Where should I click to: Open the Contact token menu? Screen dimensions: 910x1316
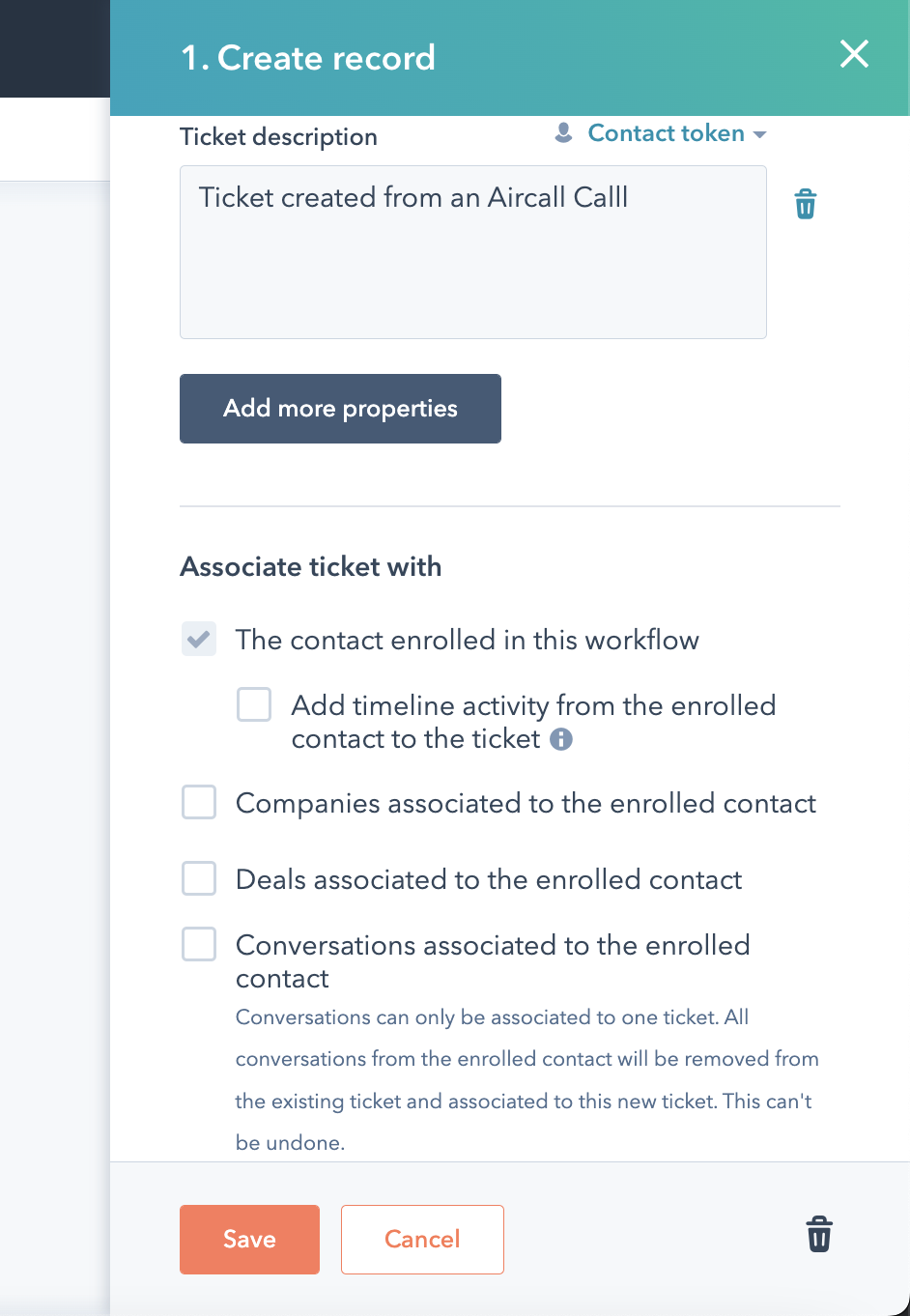tap(667, 133)
